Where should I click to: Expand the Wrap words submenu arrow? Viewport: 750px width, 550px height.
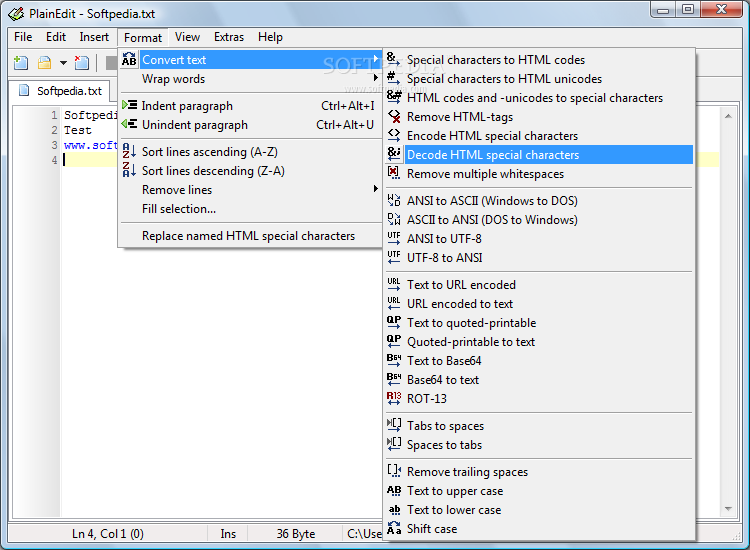tap(376, 78)
